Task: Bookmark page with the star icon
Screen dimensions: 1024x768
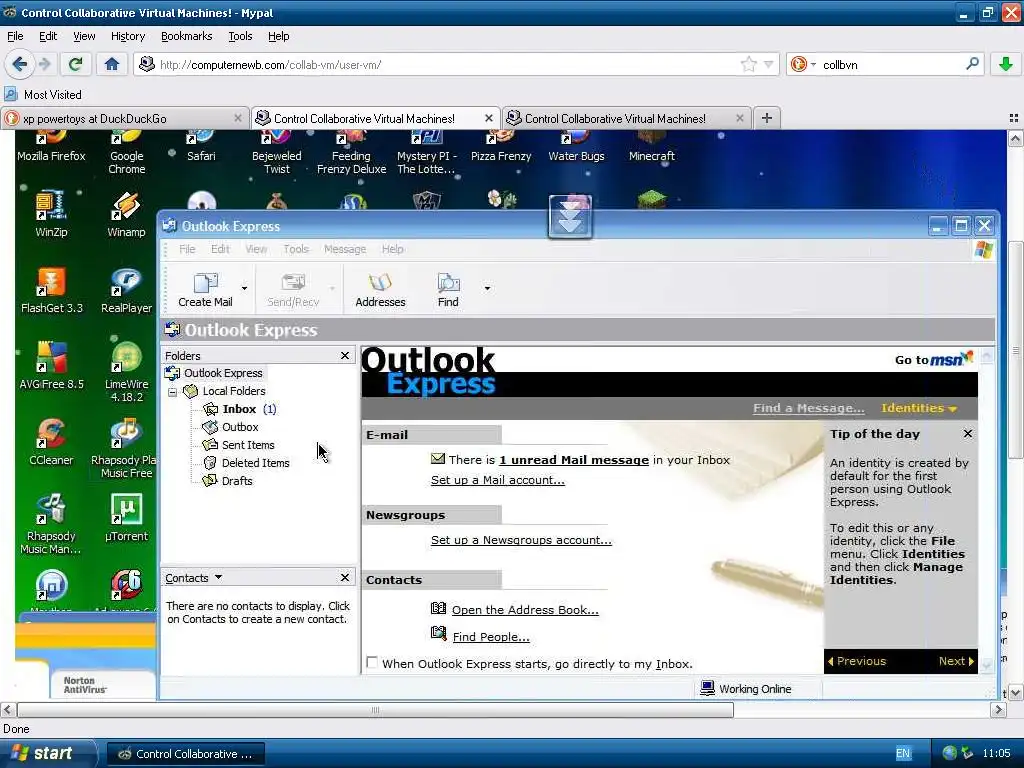Action: click(x=748, y=64)
